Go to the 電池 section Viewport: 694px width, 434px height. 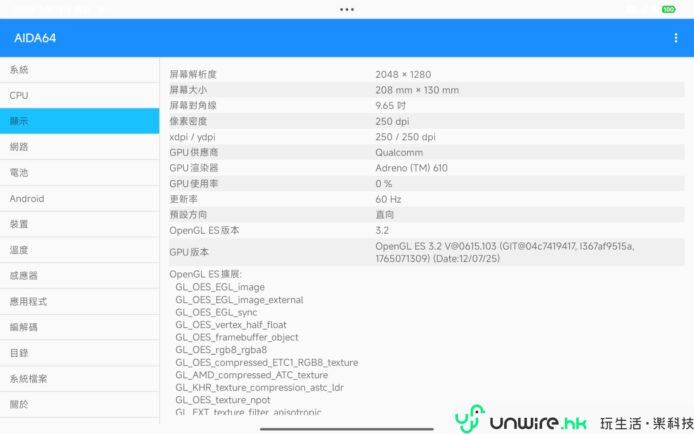point(80,173)
